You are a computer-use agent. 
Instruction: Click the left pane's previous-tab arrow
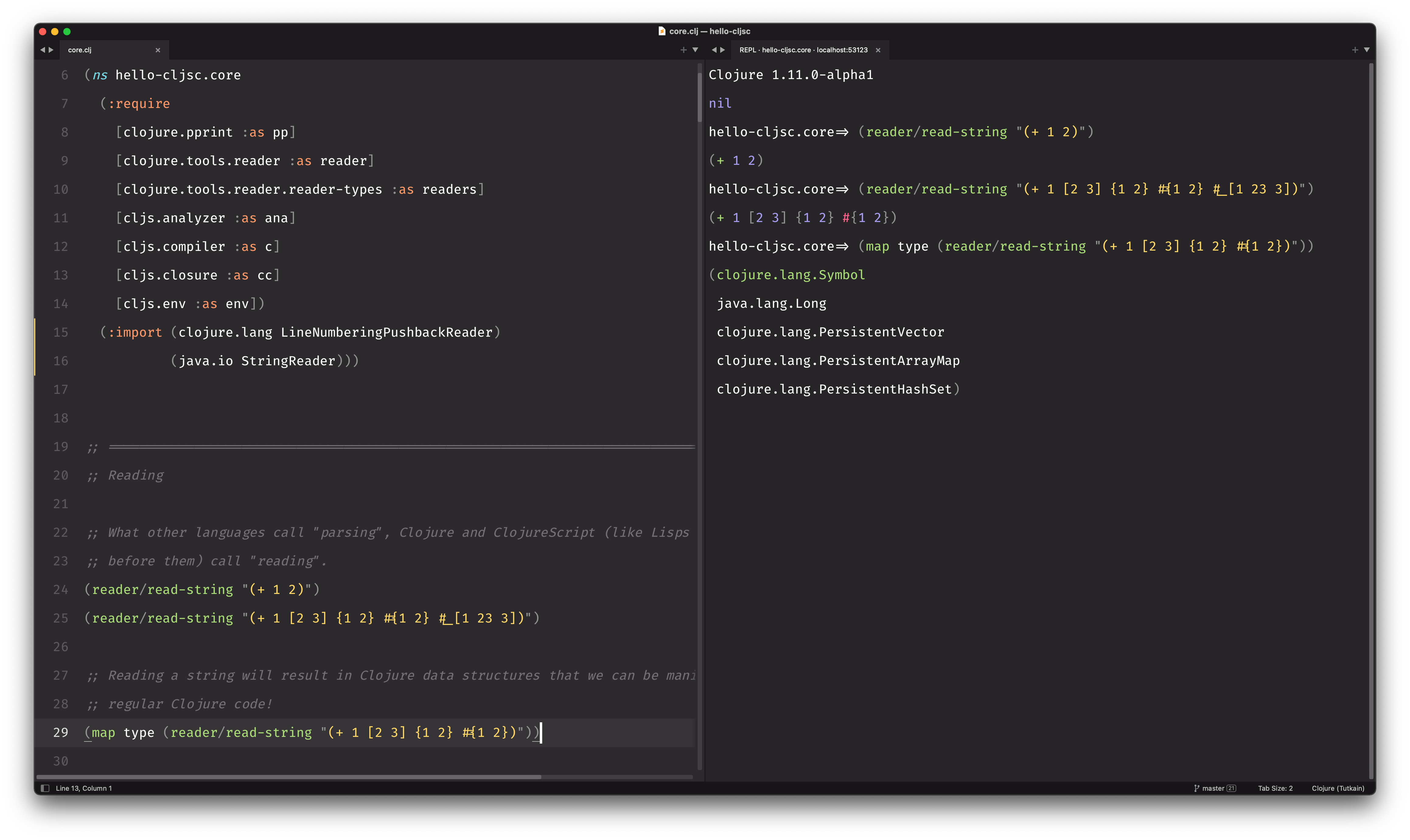[x=43, y=50]
